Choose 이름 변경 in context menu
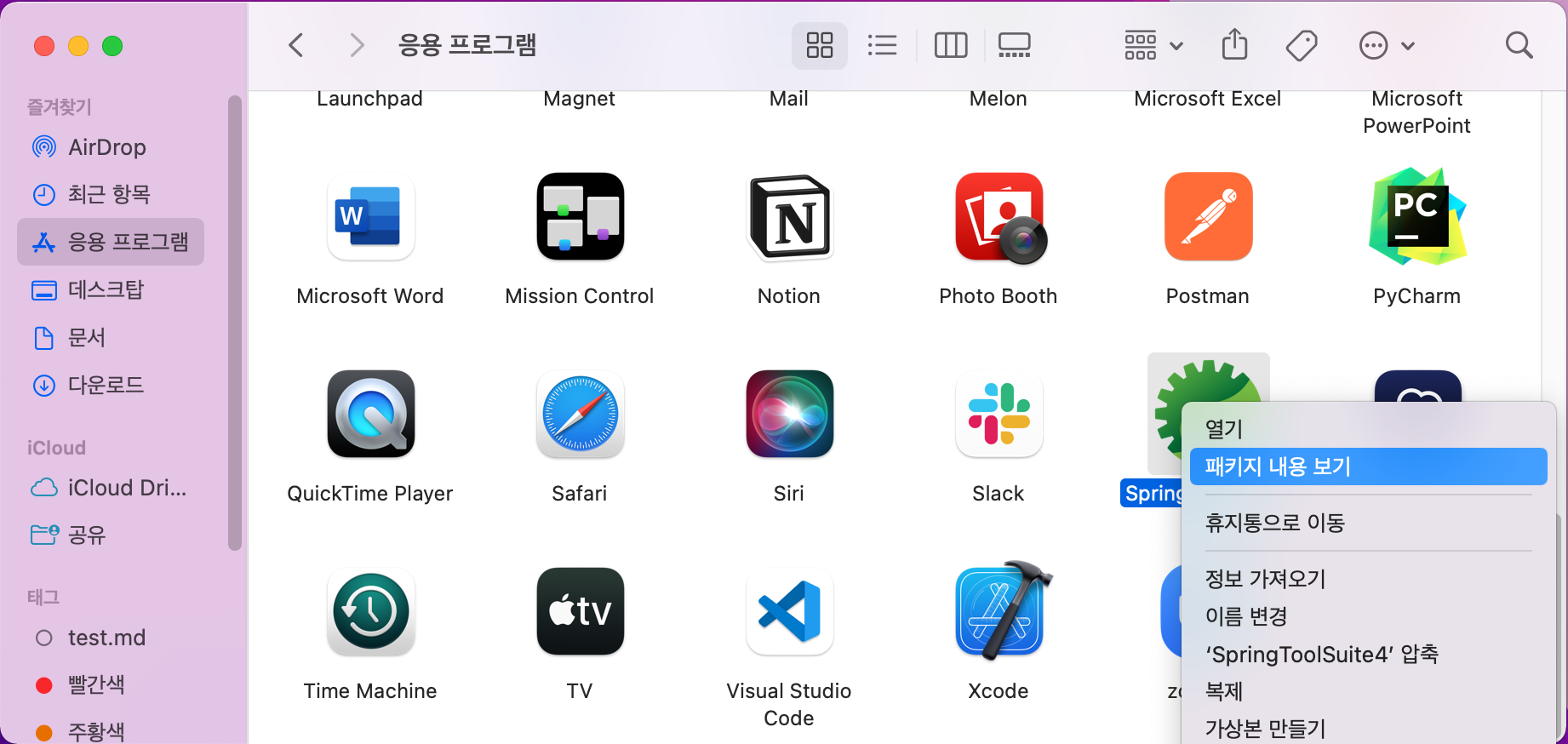This screenshot has width=1568, height=744. 1368,616
